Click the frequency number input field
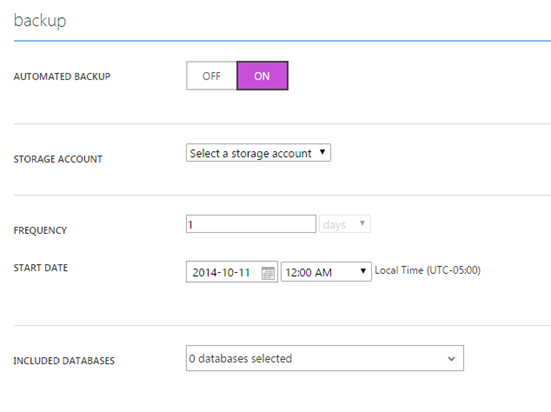The height and width of the screenshot is (412, 551). pyautogui.click(x=251, y=224)
